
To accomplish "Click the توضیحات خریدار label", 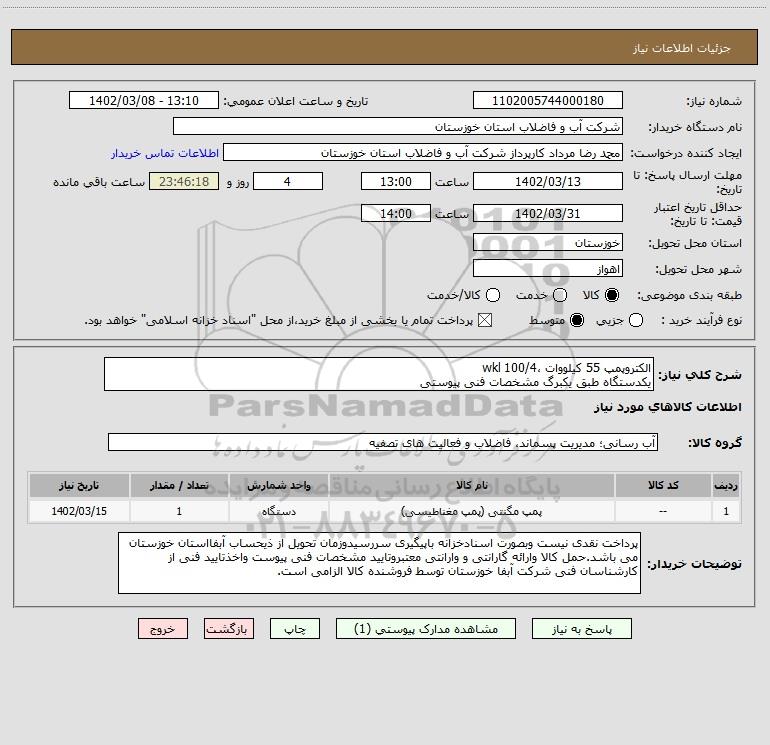I will (x=694, y=564).
